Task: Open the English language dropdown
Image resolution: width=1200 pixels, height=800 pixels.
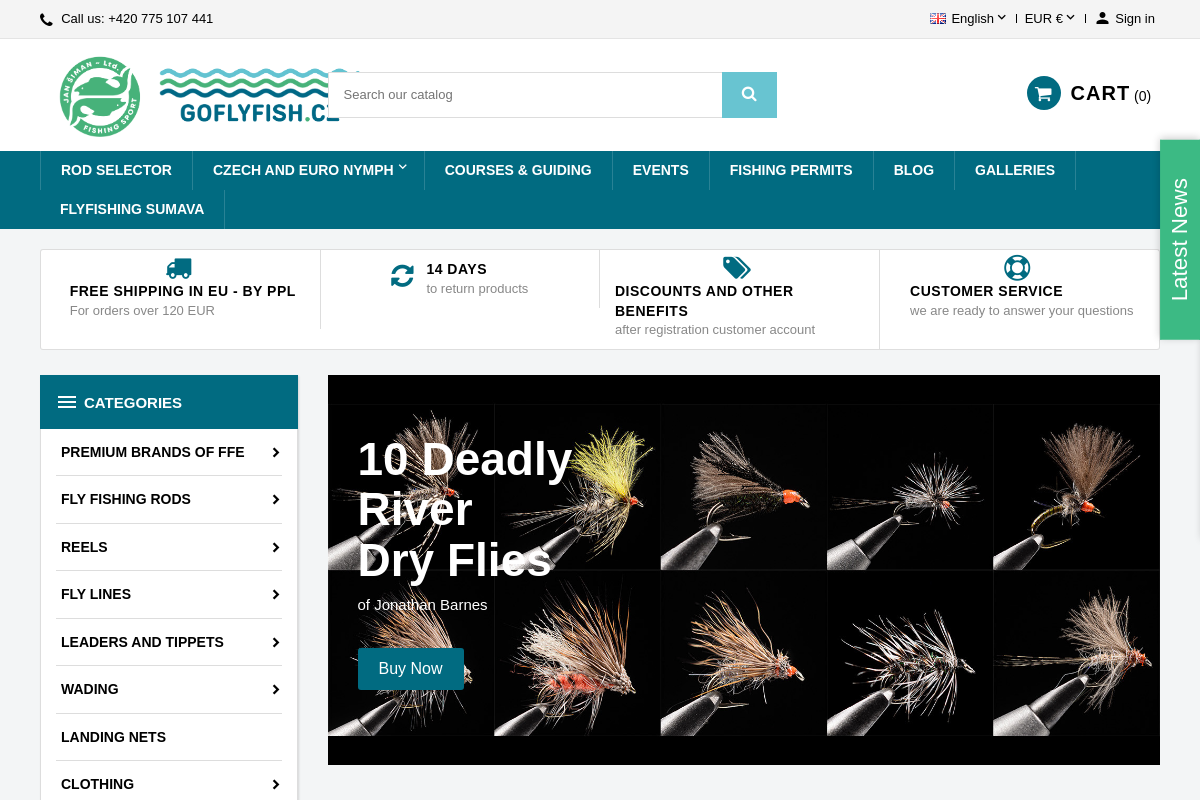Action: coord(968,18)
